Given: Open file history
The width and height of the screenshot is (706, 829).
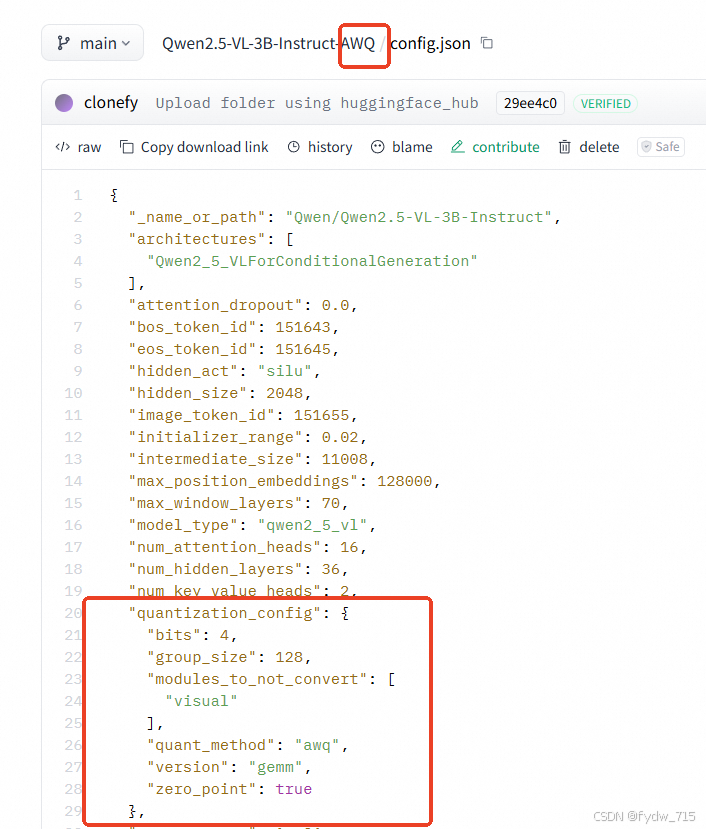Looking at the screenshot, I should click(320, 147).
